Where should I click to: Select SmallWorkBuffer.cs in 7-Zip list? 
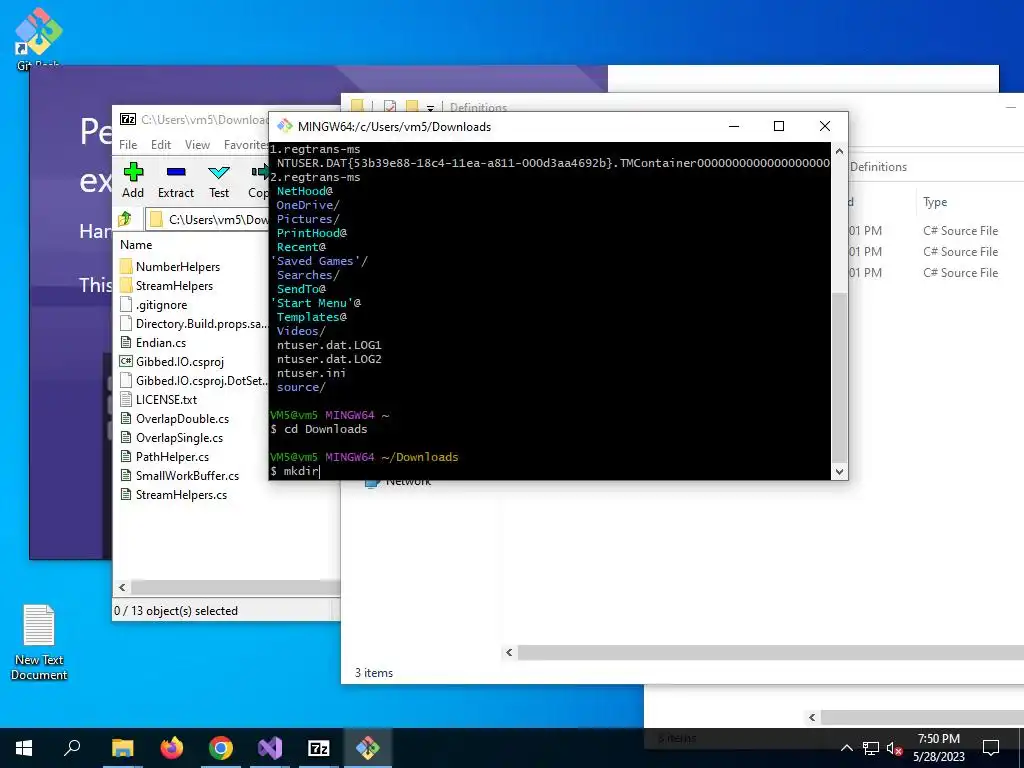(187, 475)
